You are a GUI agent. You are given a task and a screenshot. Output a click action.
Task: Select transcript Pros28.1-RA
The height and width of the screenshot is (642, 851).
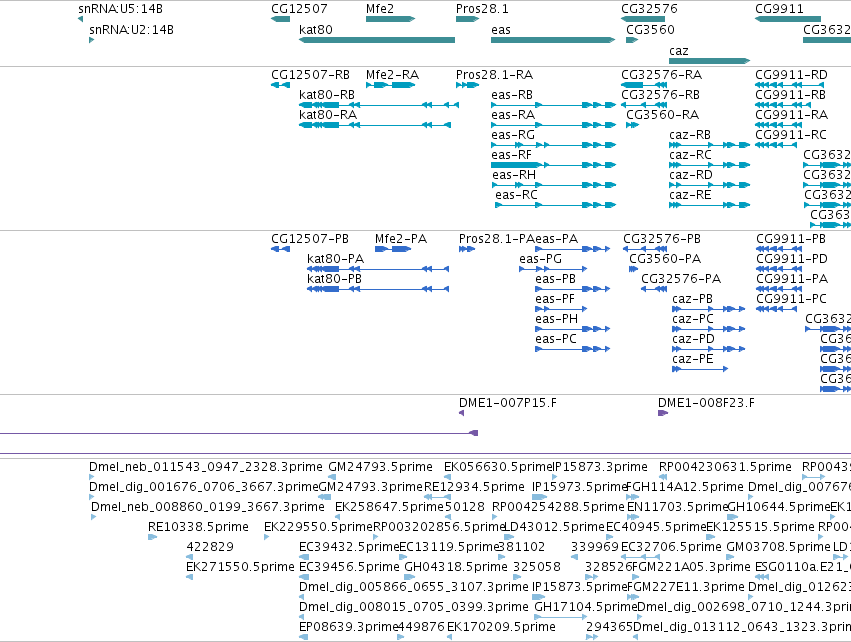point(494,75)
